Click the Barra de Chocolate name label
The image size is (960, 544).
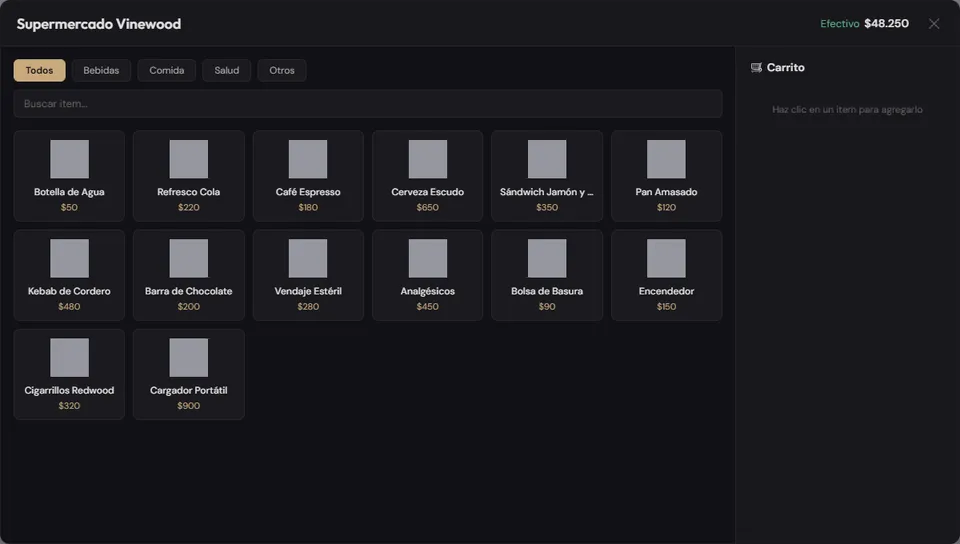(189, 291)
